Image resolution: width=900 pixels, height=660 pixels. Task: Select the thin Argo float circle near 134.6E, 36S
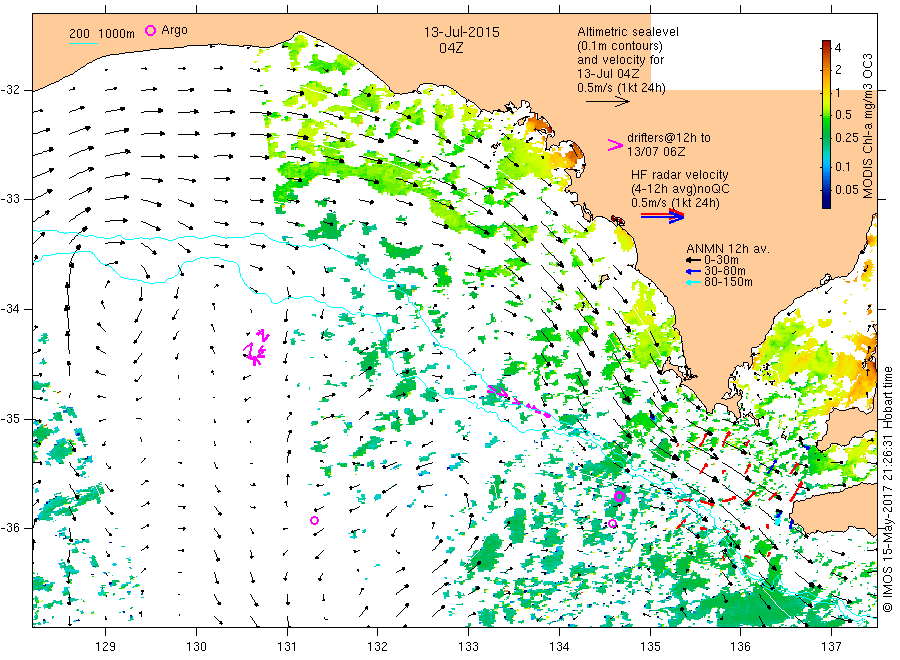point(612,523)
